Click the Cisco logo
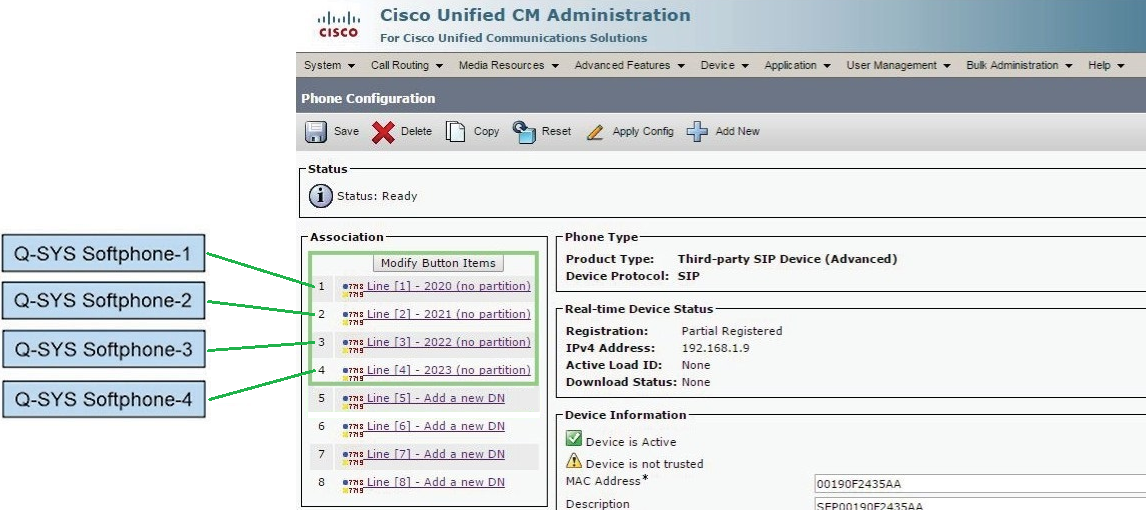The width and height of the screenshot is (1146, 510). coord(338,25)
